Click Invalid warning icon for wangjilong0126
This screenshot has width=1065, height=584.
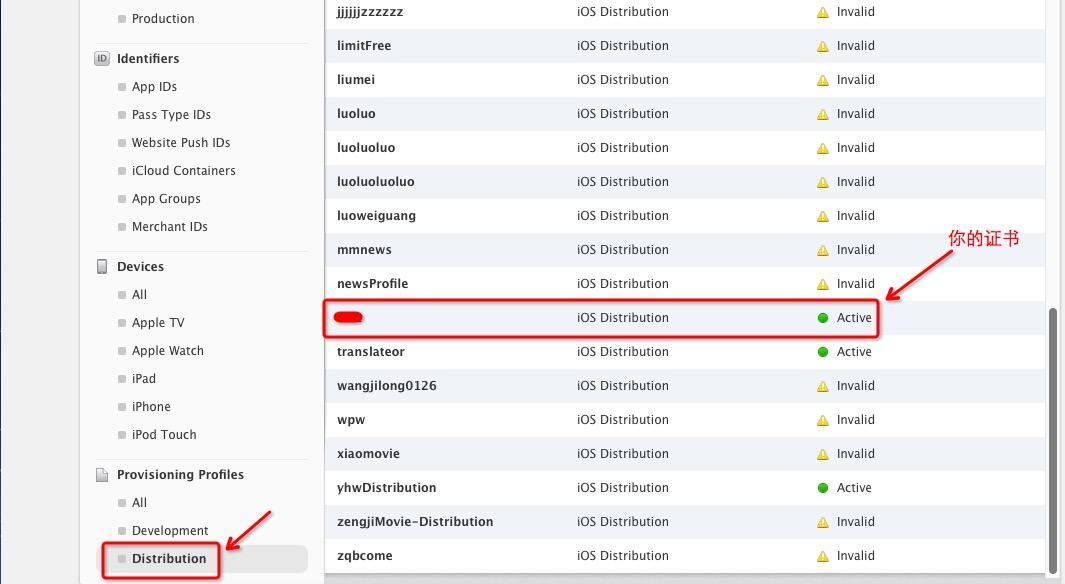pyautogui.click(x=823, y=386)
